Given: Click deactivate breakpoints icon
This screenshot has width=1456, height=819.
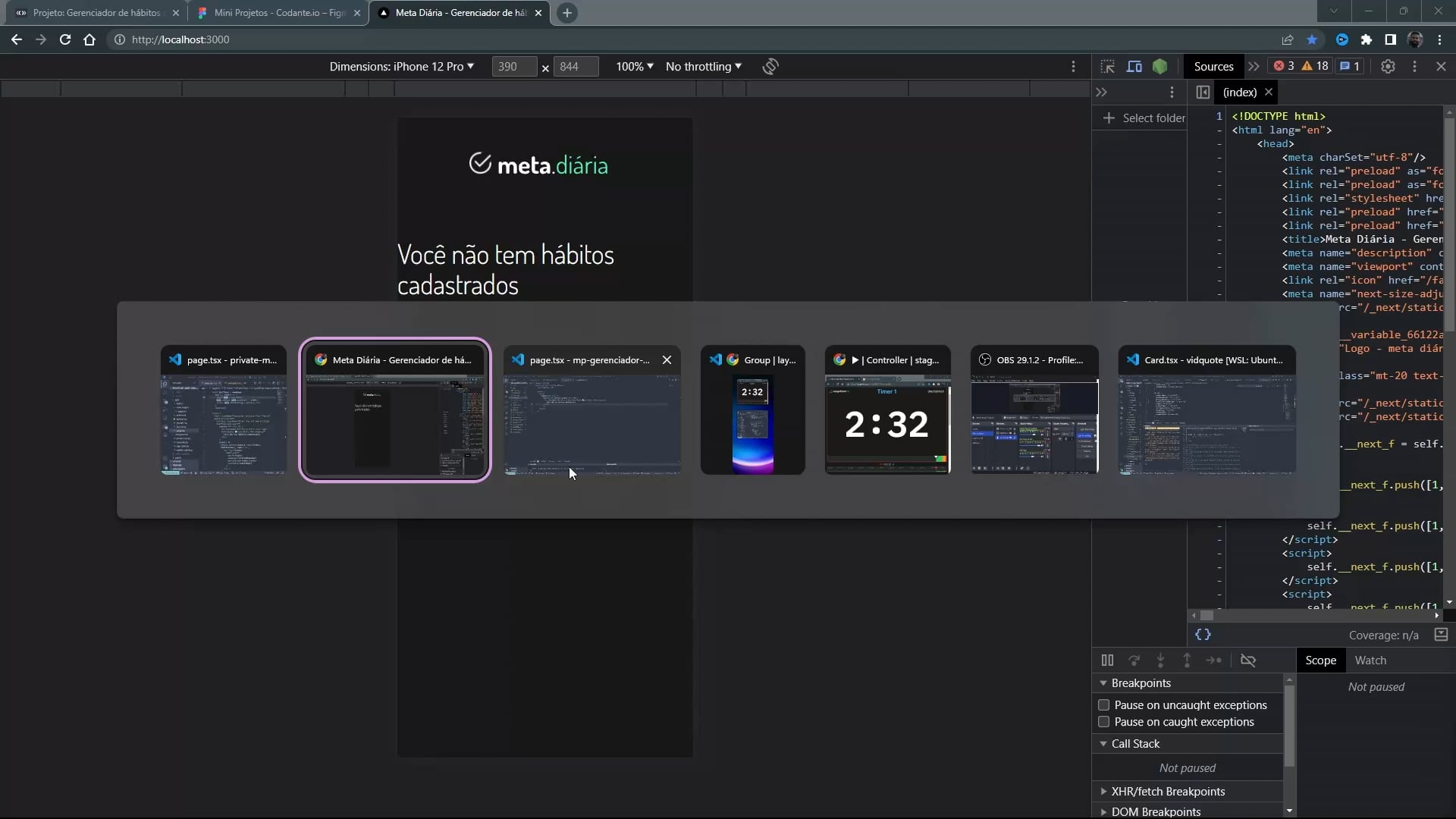Looking at the screenshot, I should (1247, 661).
